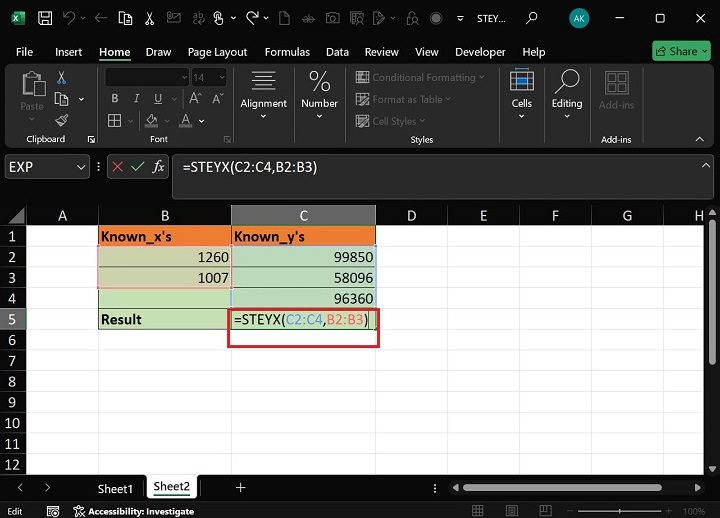Save the workbook using the floppy disk icon
This screenshot has width=720, height=518.
(x=45, y=18)
